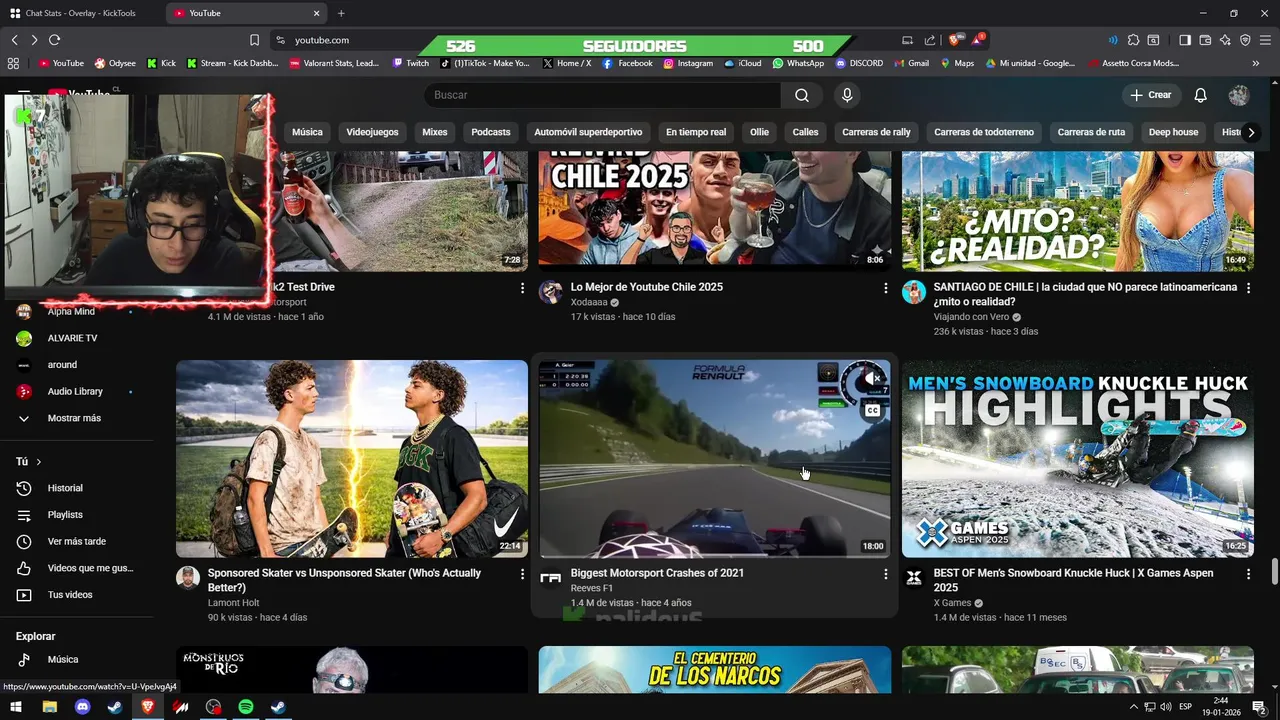Open Lo Mejor de Youtube Chile 2025 title
This screenshot has height=720, width=1280.
click(647, 287)
